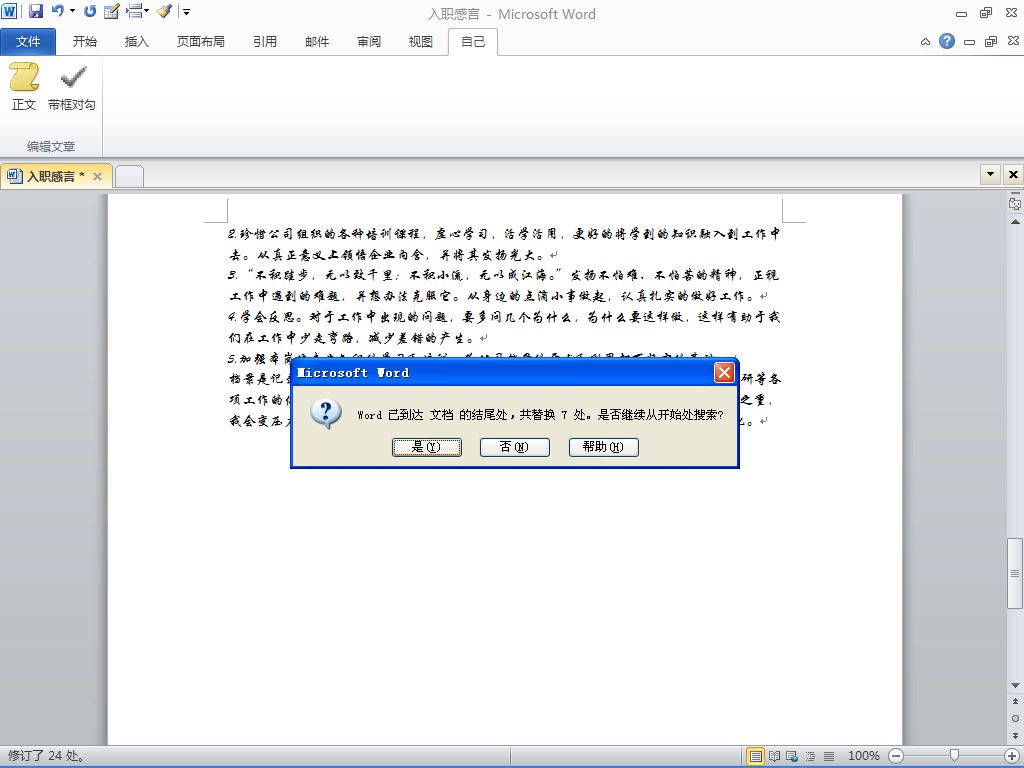Toggle the ruler icon above vertical scrollbar
The width and height of the screenshot is (1024, 768).
(x=1015, y=202)
